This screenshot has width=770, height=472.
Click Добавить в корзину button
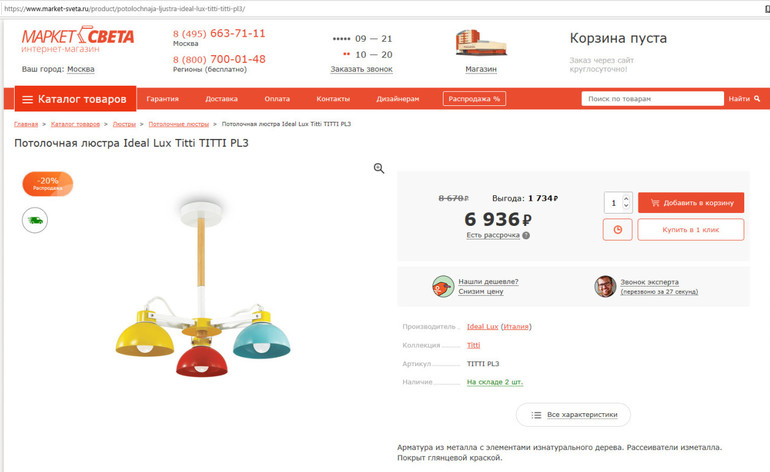[x=691, y=202]
